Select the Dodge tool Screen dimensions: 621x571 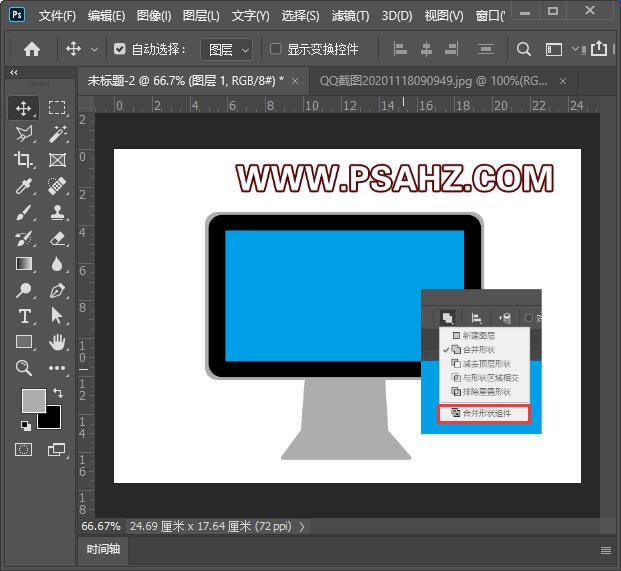(24, 290)
